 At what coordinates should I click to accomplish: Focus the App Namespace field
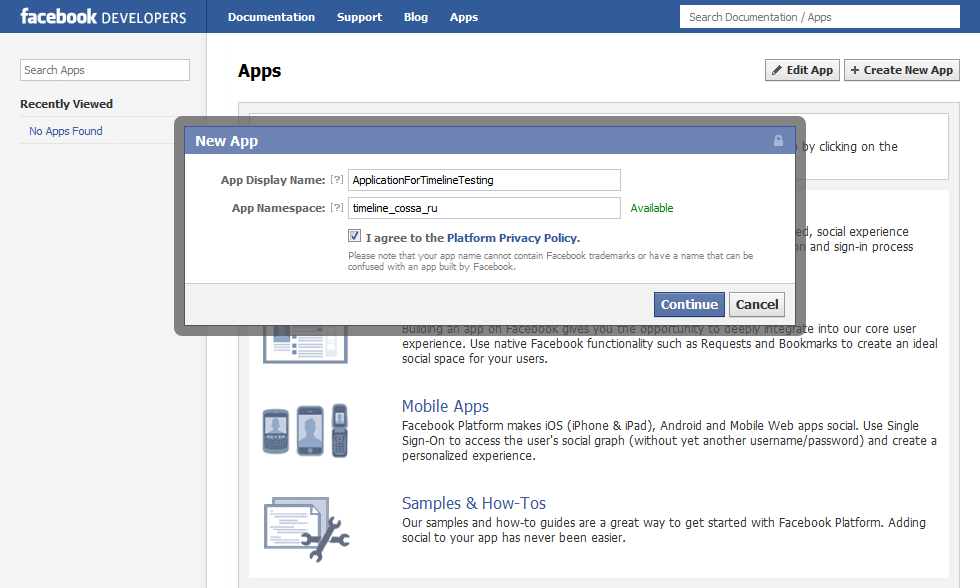tap(484, 208)
